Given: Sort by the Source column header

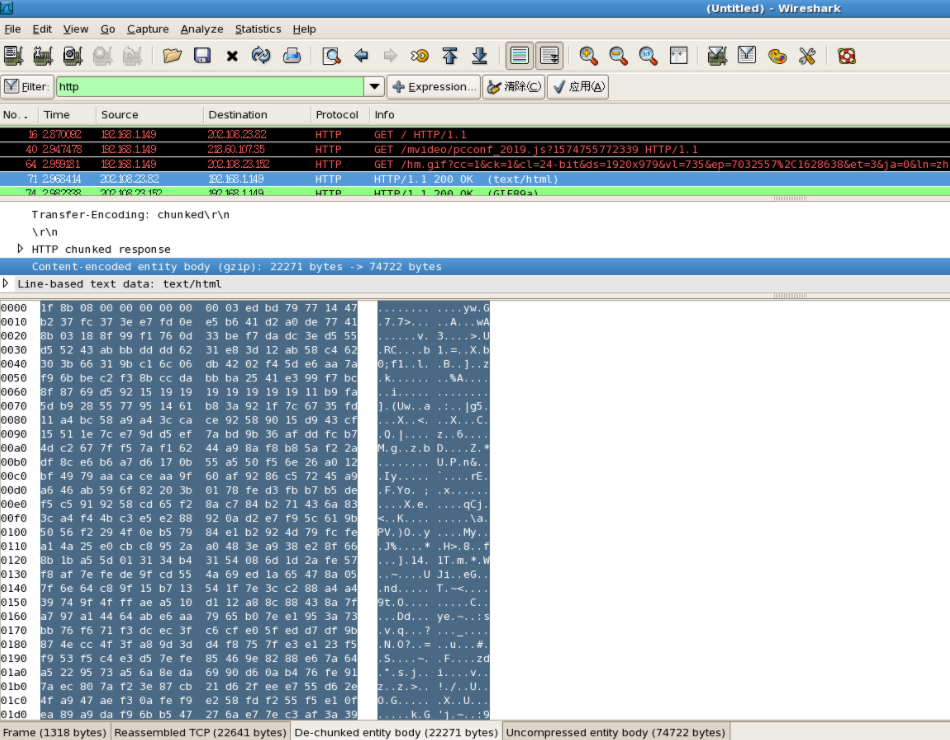Looking at the screenshot, I should (x=149, y=115).
